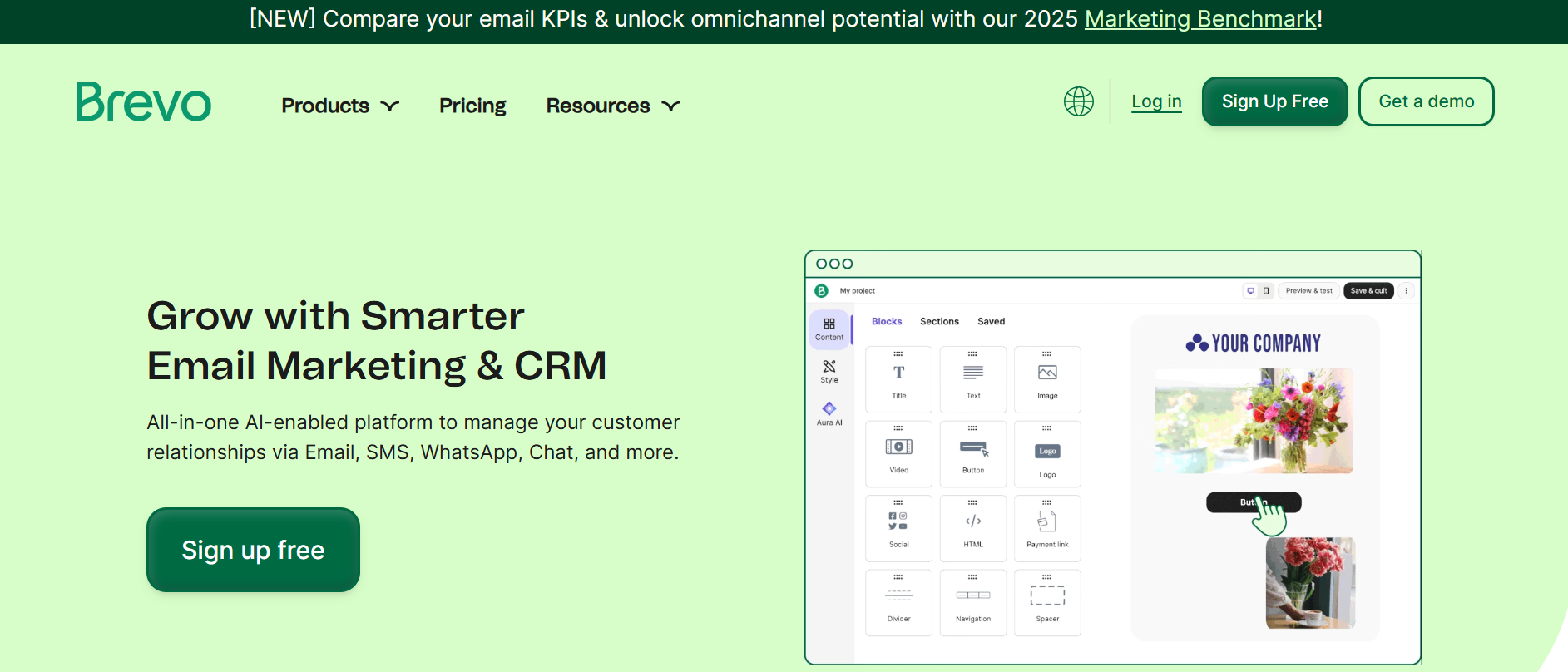Click the green B project logo
The width and height of the screenshot is (1568, 672).
(821, 291)
